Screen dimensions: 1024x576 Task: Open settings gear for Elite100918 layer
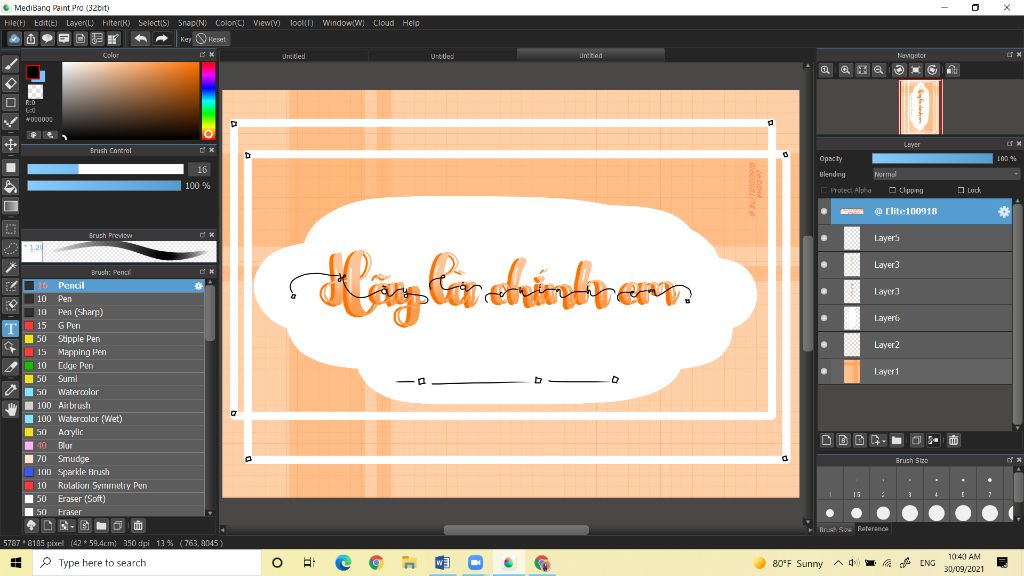click(x=1004, y=211)
